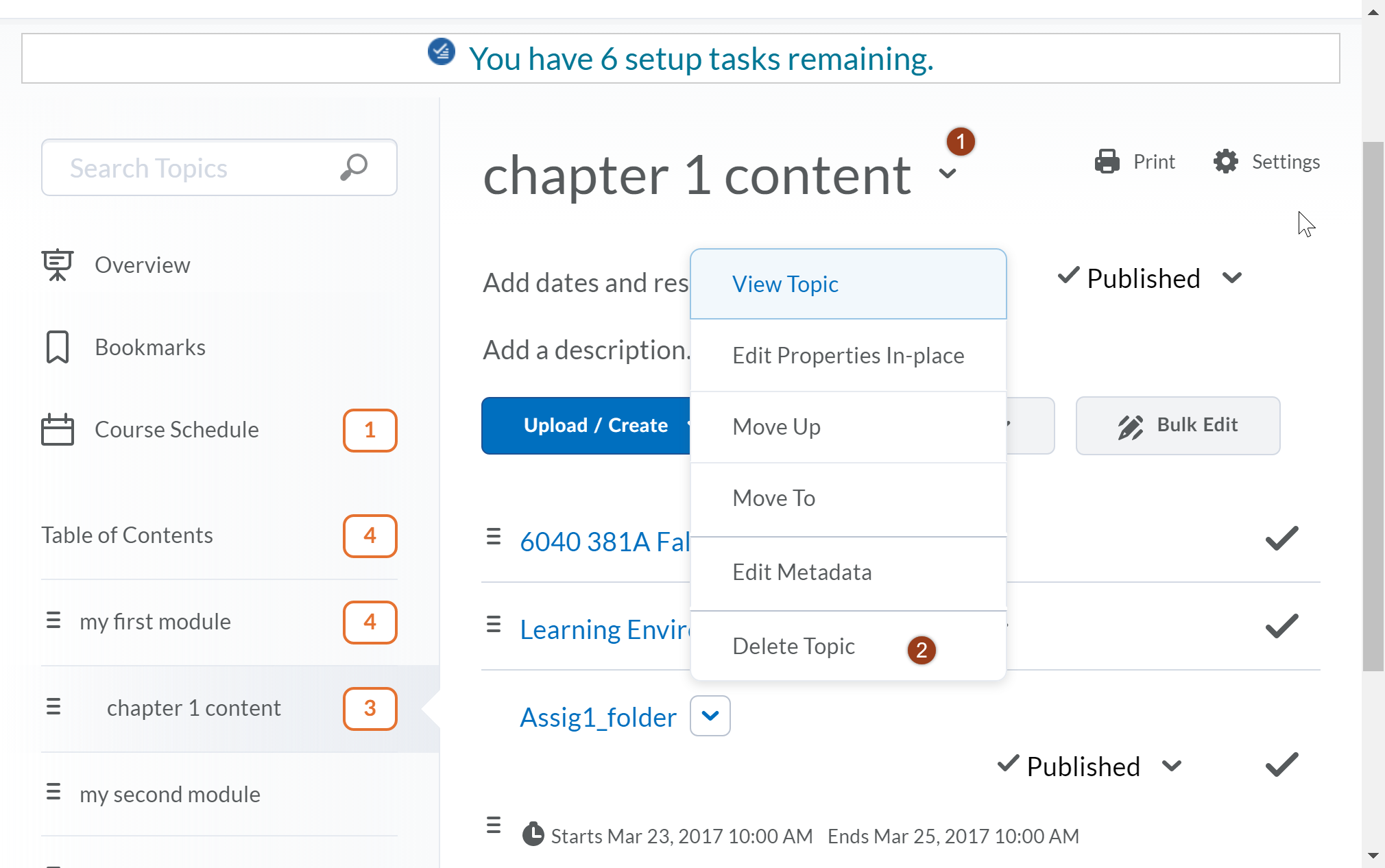Choose Edit Properties In-place menu entry
The image size is (1385, 868).
pos(848,355)
